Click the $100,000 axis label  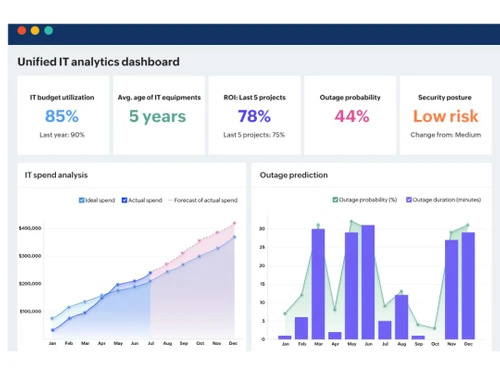click(30, 311)
